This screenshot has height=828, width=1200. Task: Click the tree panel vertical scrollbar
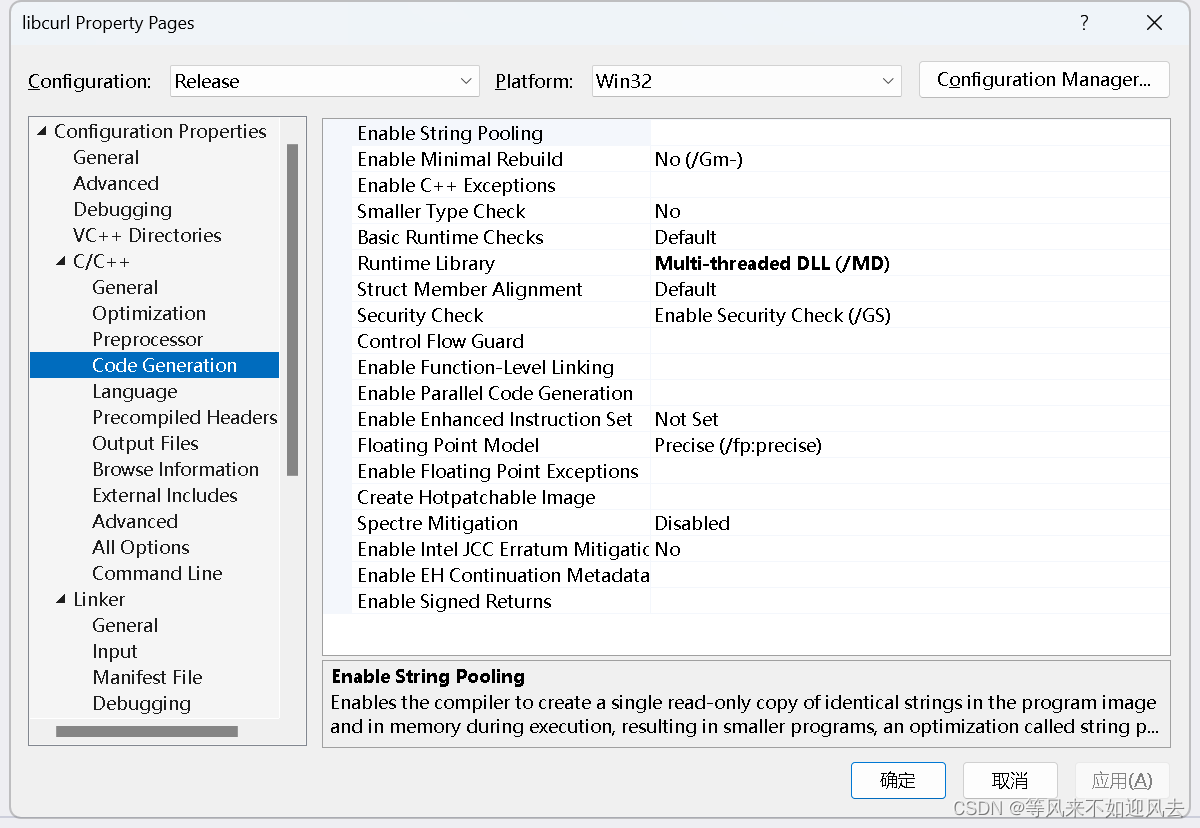pos(292,309)
